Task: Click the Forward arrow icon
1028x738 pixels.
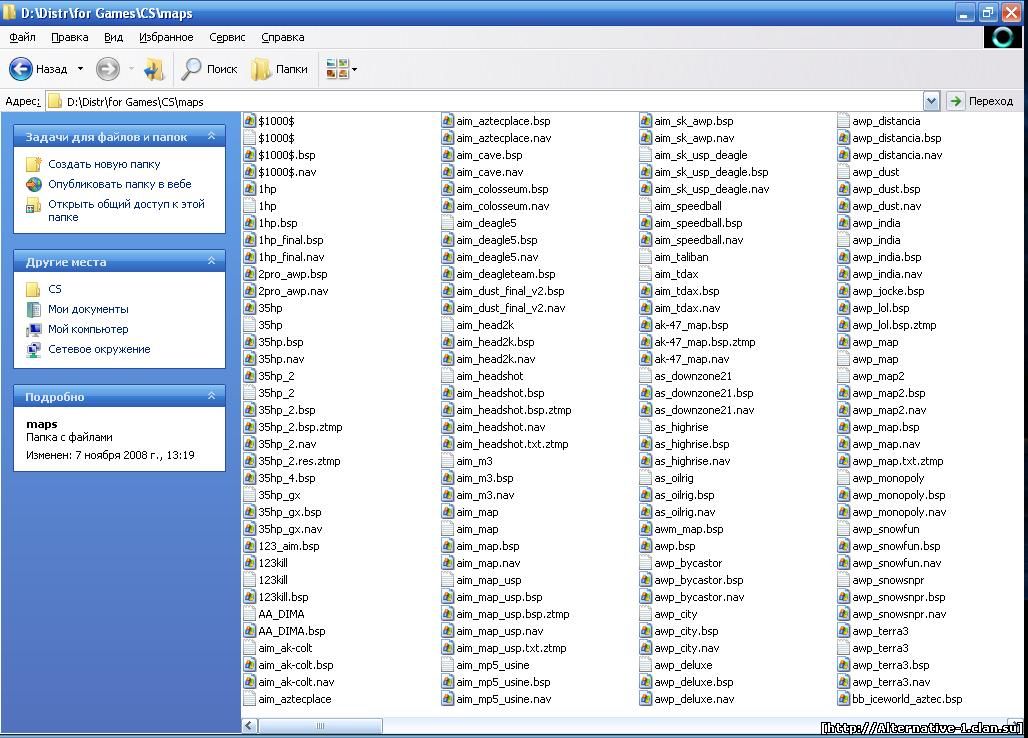Action: [108, 69]
